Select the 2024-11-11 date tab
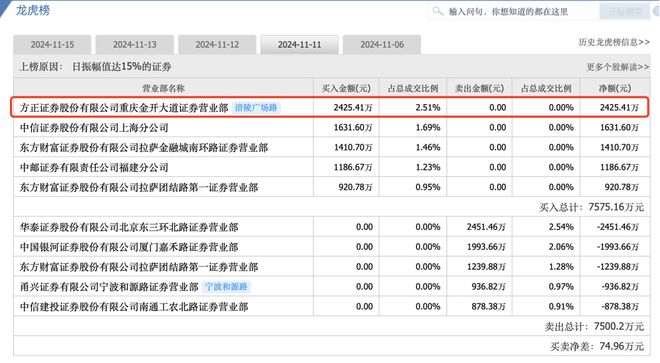The height and width of the screenshot is (363, 660). click(299, 45)
